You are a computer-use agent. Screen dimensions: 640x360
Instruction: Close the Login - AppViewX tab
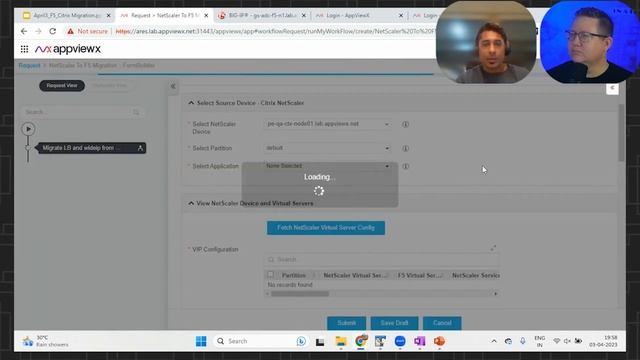401,16
